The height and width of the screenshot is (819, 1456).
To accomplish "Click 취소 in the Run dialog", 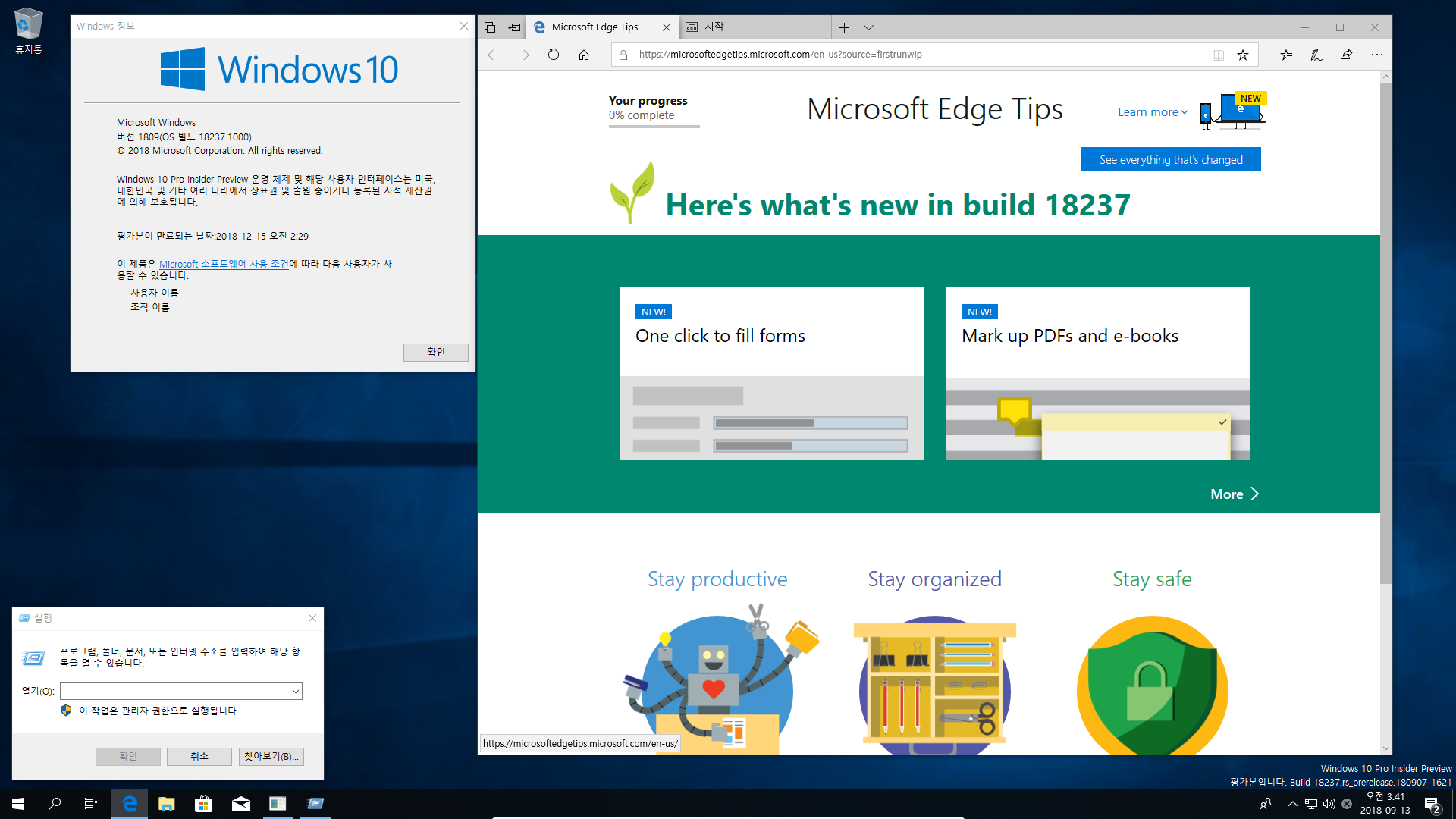I will [x=199, y=756].
